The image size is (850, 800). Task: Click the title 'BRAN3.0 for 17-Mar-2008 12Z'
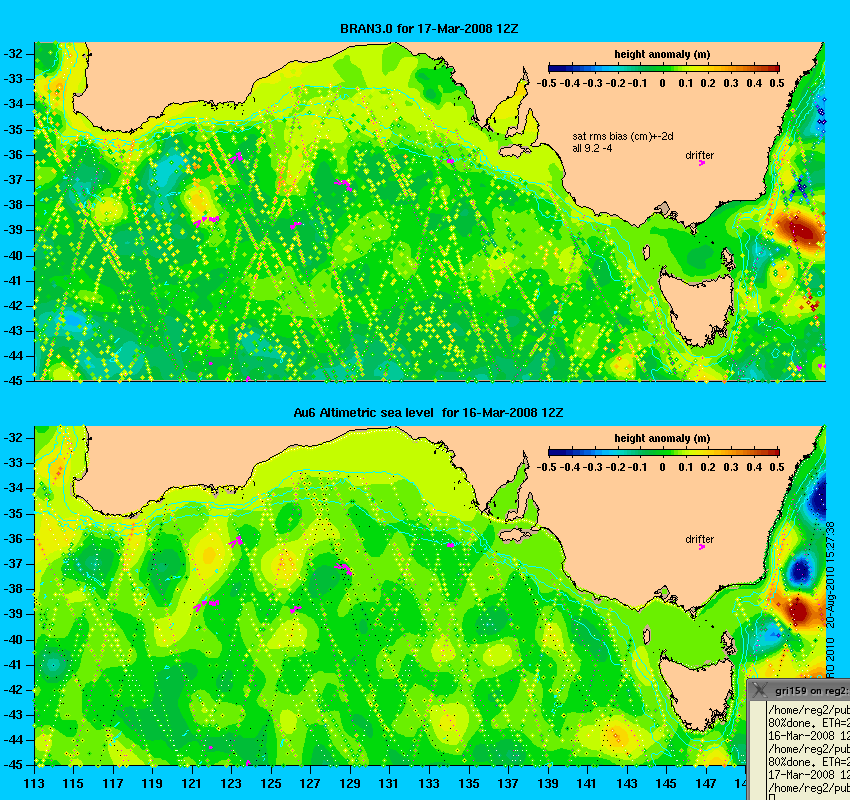pos(429,29)
